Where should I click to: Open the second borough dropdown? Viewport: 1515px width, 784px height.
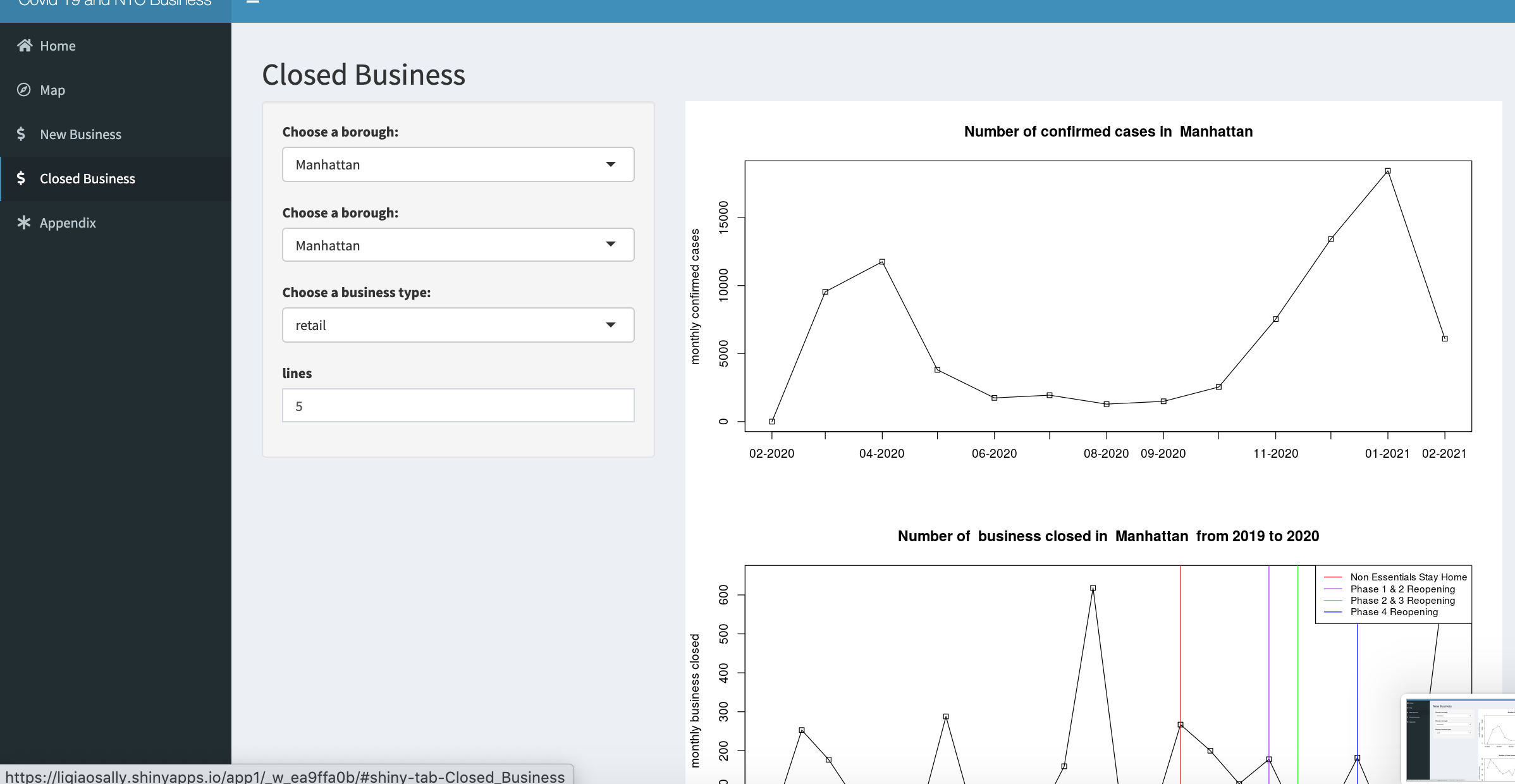pos(458,245)
